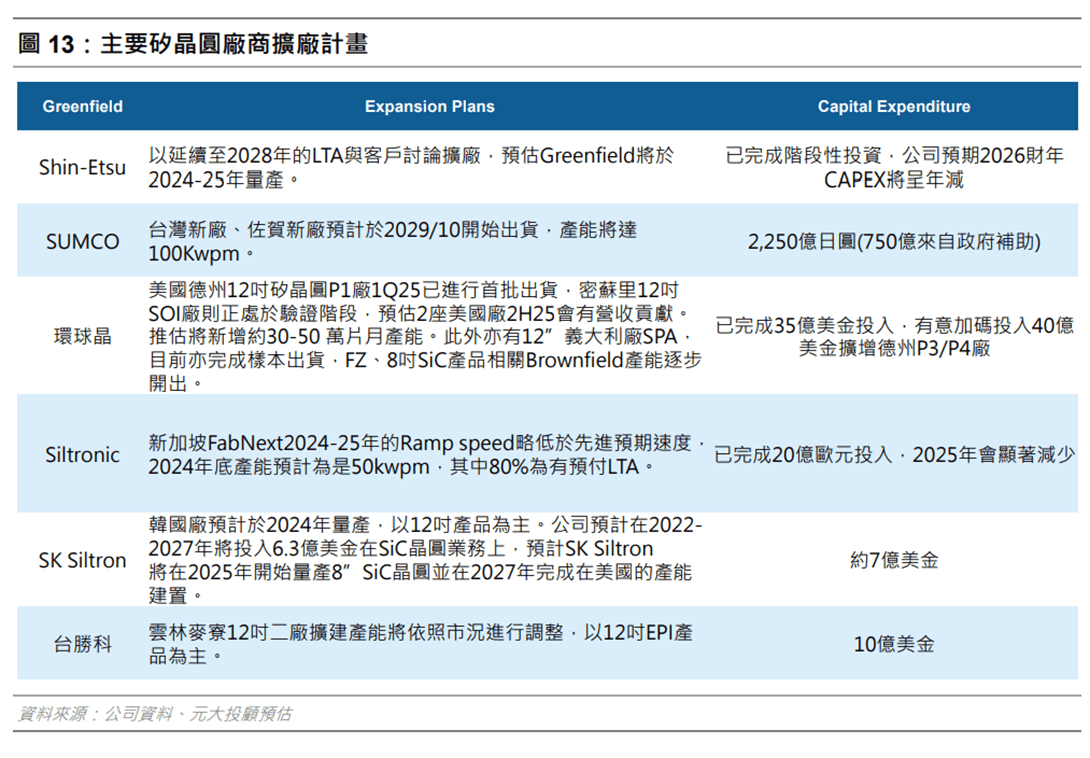Click Shin-Etsu's expansion plan text

coord(411,168)
